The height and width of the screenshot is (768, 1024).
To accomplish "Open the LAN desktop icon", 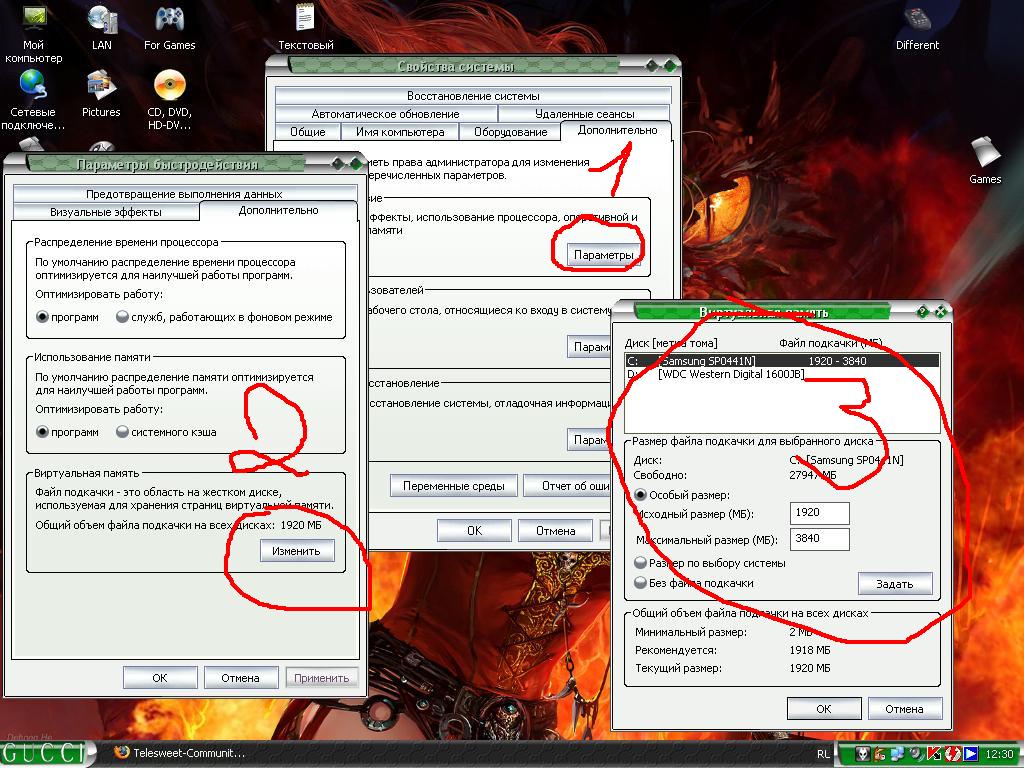I will [101, 21].
